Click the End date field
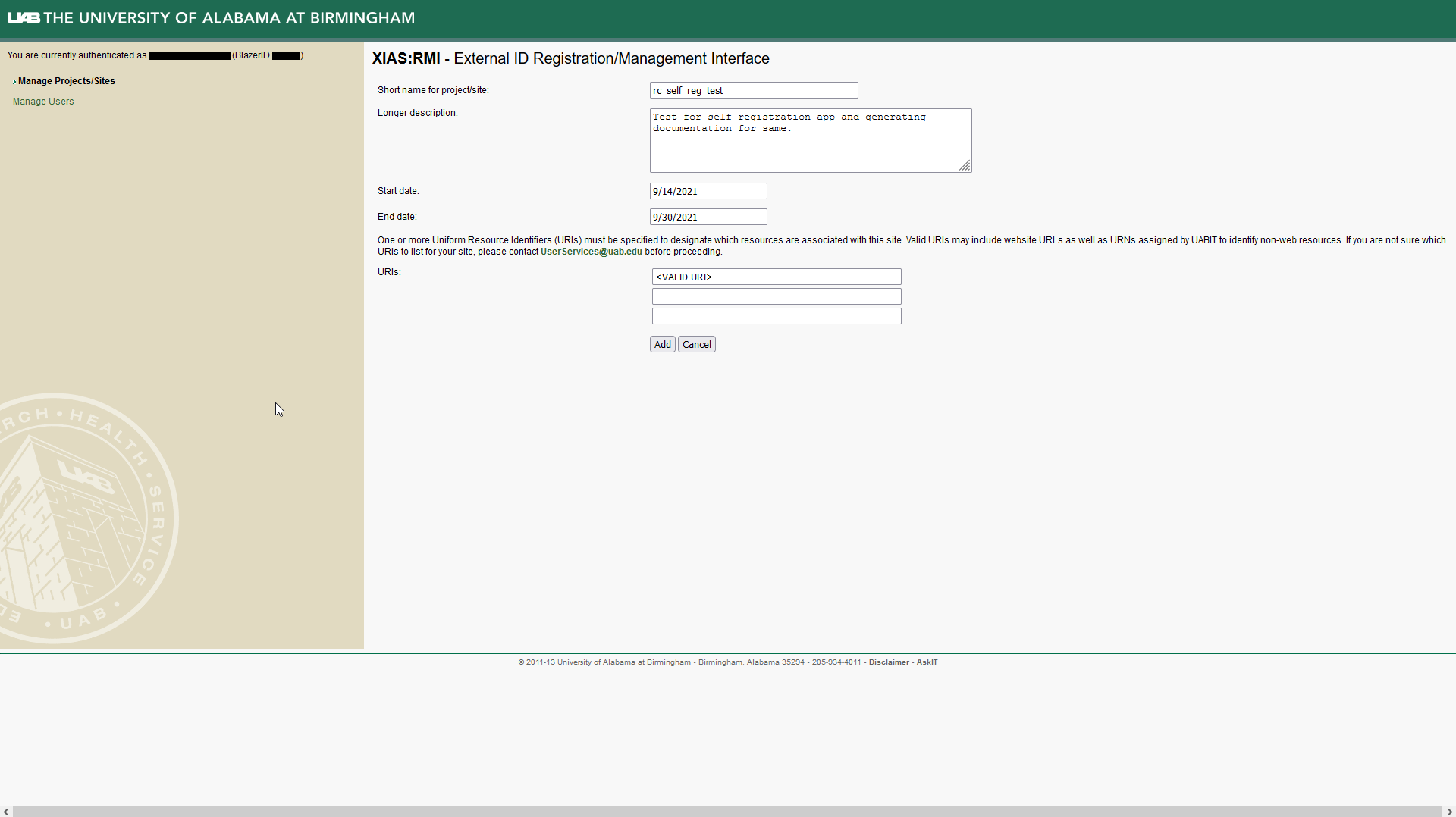Screen dimensions: 1456x817 coord(708,217)
